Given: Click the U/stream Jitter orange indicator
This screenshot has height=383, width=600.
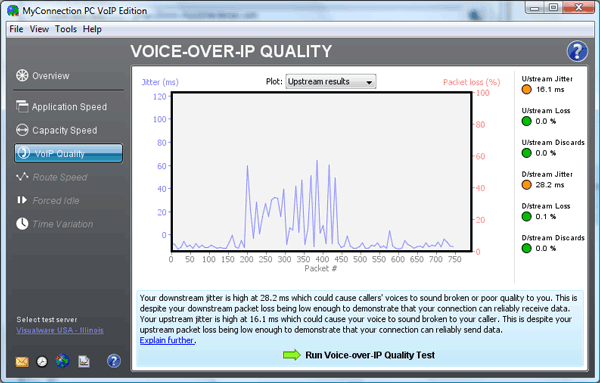Looking at the screenshot, I should point(527,90).
